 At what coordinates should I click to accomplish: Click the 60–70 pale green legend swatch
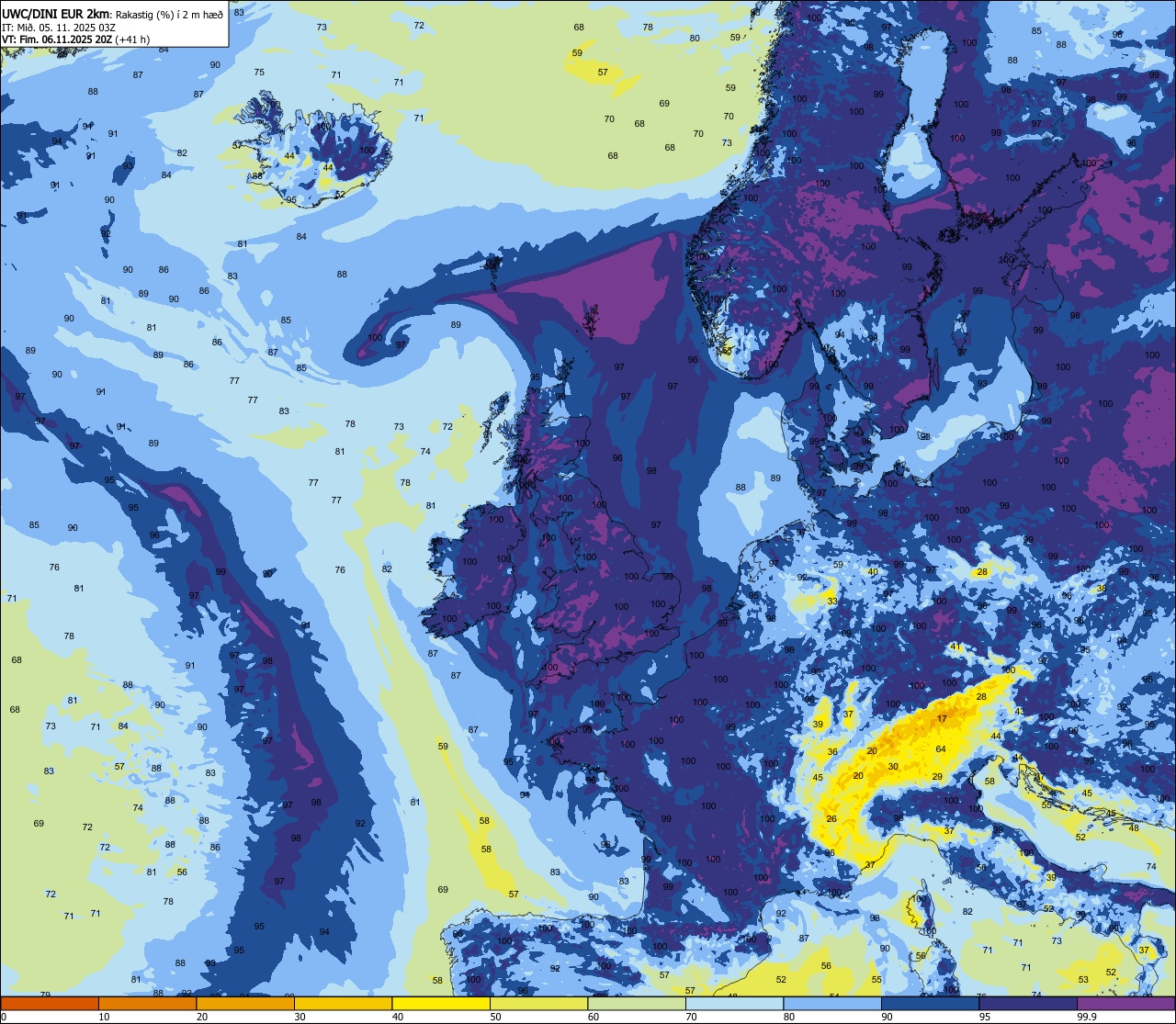tap(637, 1003)
